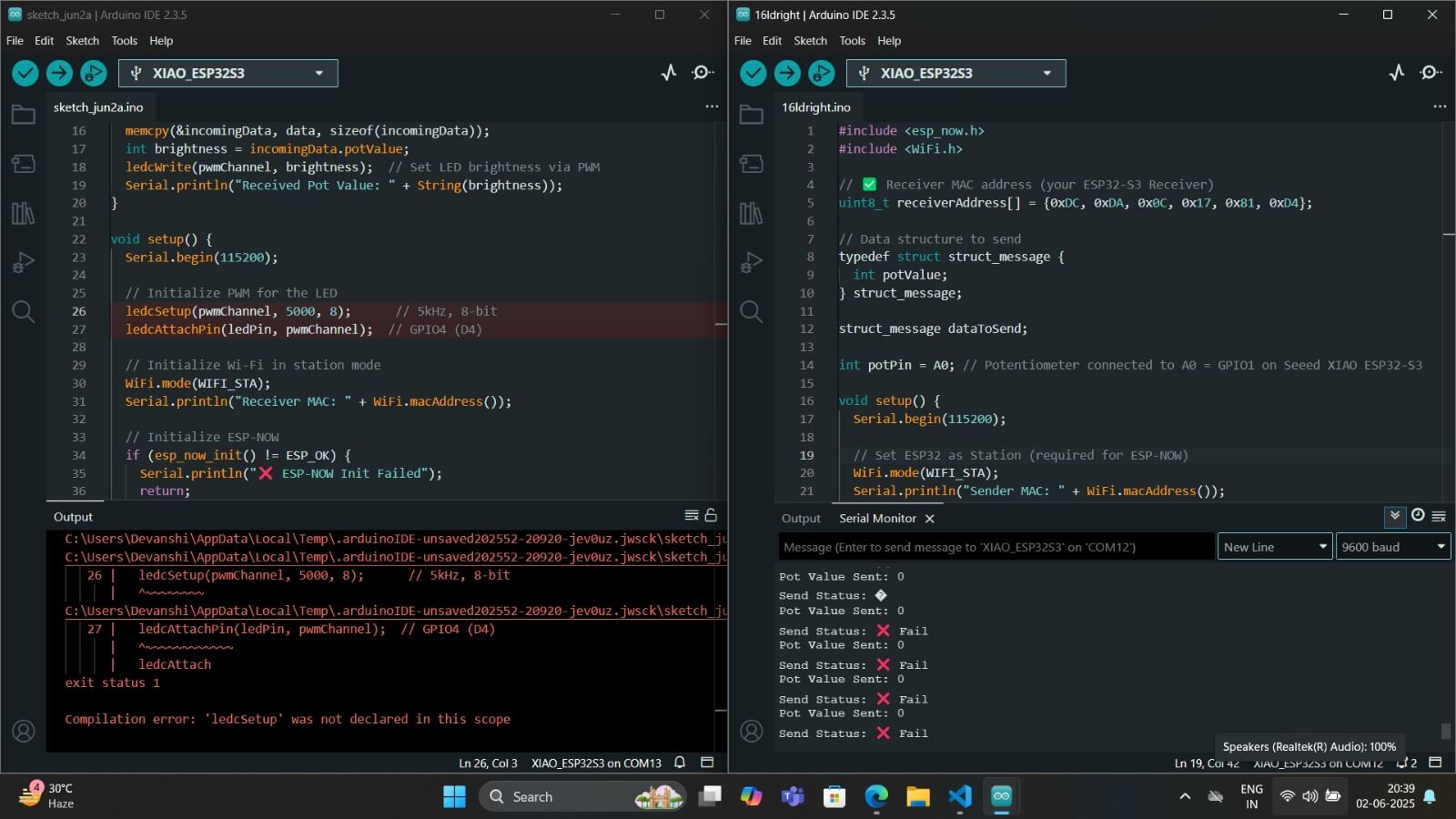The width and height of the screenshot is (1456, 819).
Task: Open 9600 baud rate dropdown
Action: coord(1392,547)
